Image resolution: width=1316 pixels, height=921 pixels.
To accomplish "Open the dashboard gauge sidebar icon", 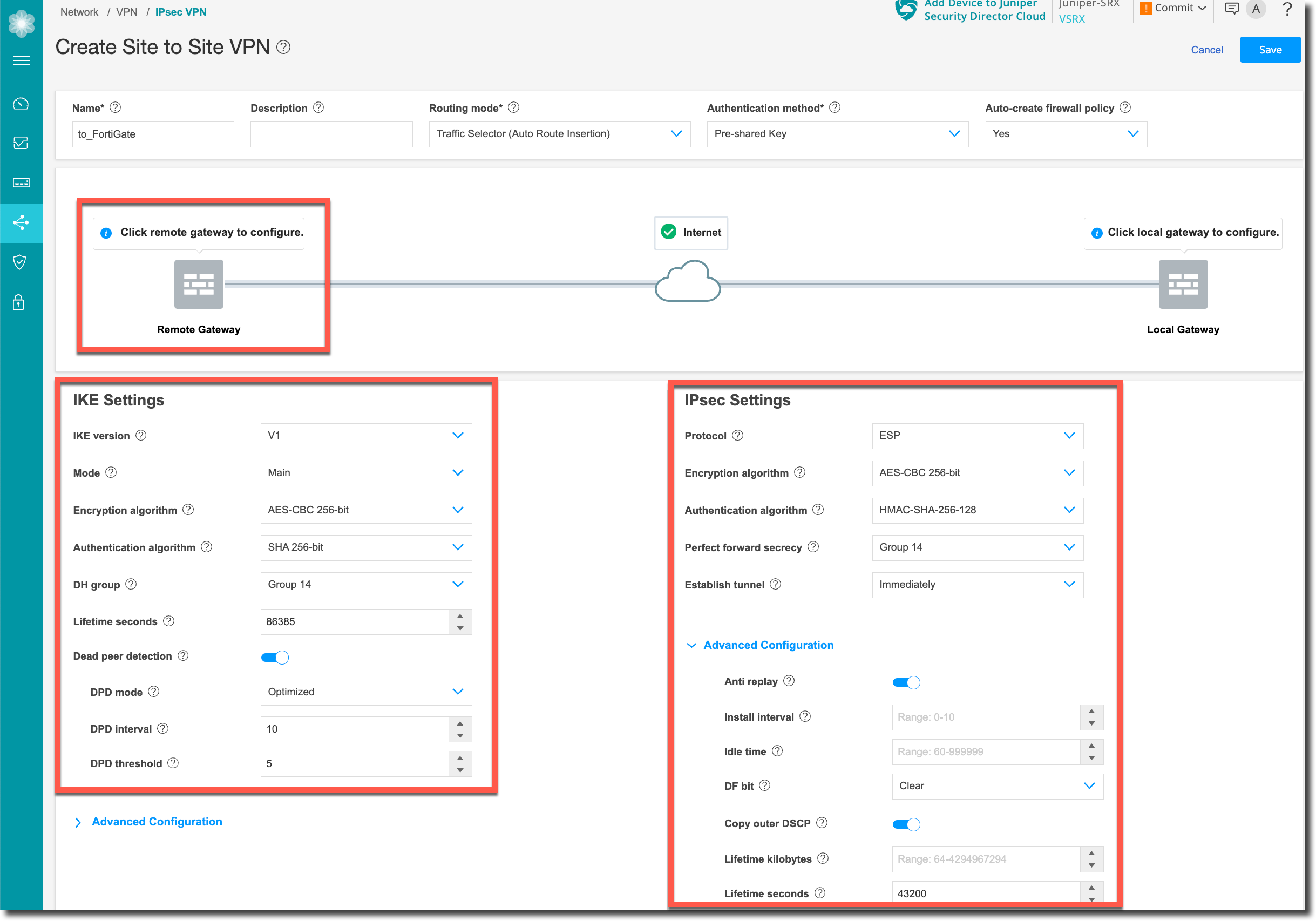I will point(21,104).
